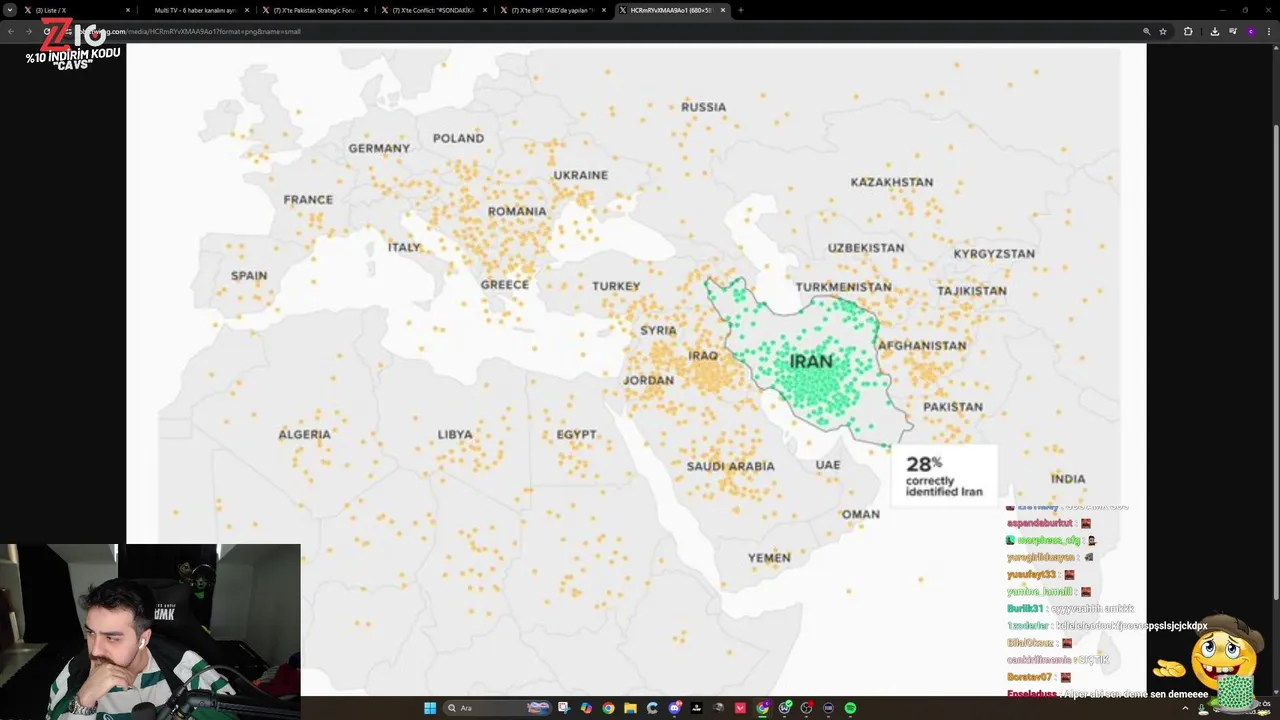Switch to the '(3) Liste / X' tab
This screenshot has height=720, width=1280.
coord(78,10)
